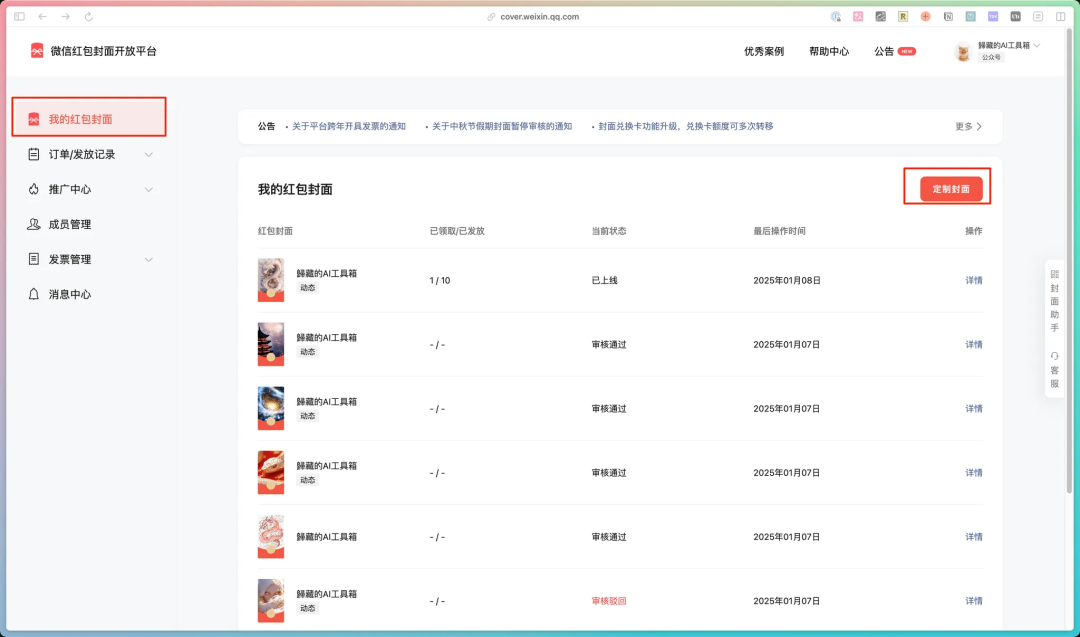Click the page's vertical scrollbar

pos(1070,262)
